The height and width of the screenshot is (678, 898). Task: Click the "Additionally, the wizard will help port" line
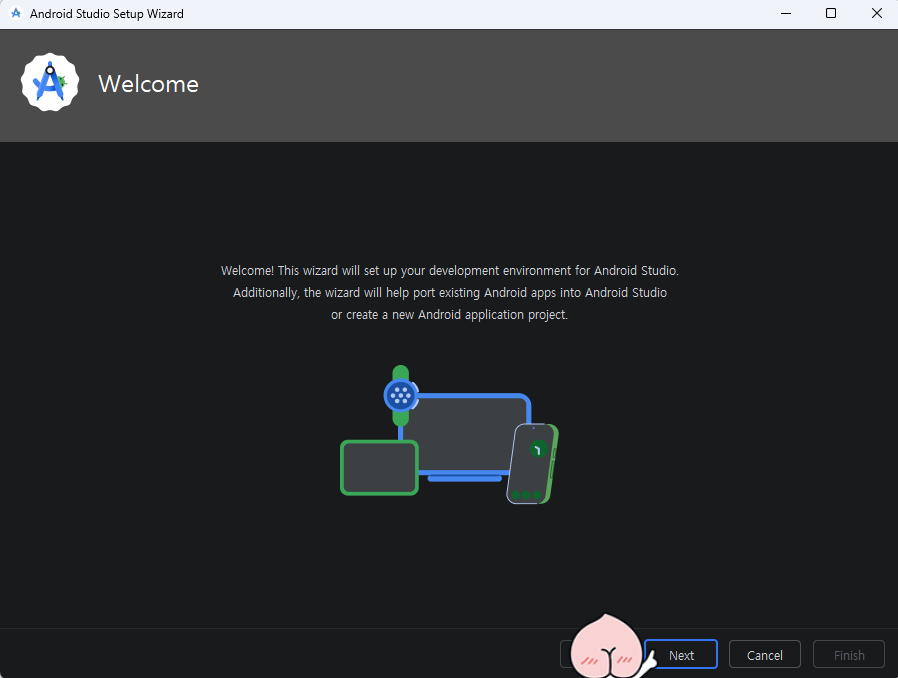coord(450,293)
